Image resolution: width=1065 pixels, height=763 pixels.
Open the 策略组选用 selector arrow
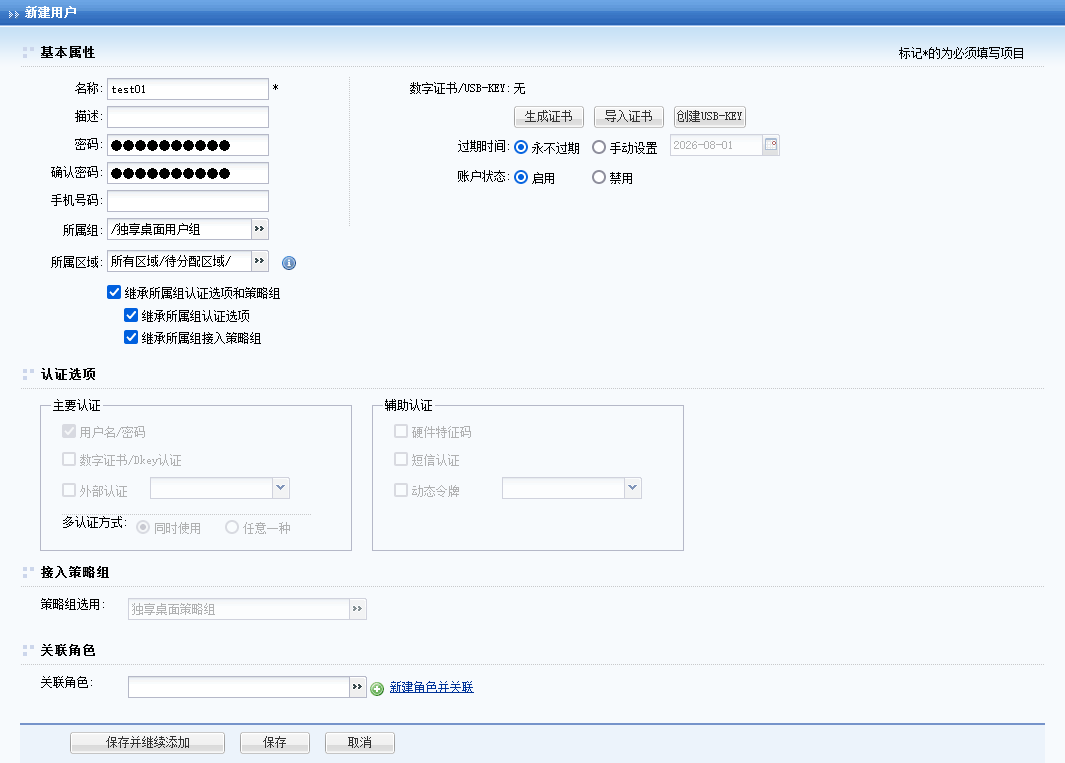coord(357,608)
